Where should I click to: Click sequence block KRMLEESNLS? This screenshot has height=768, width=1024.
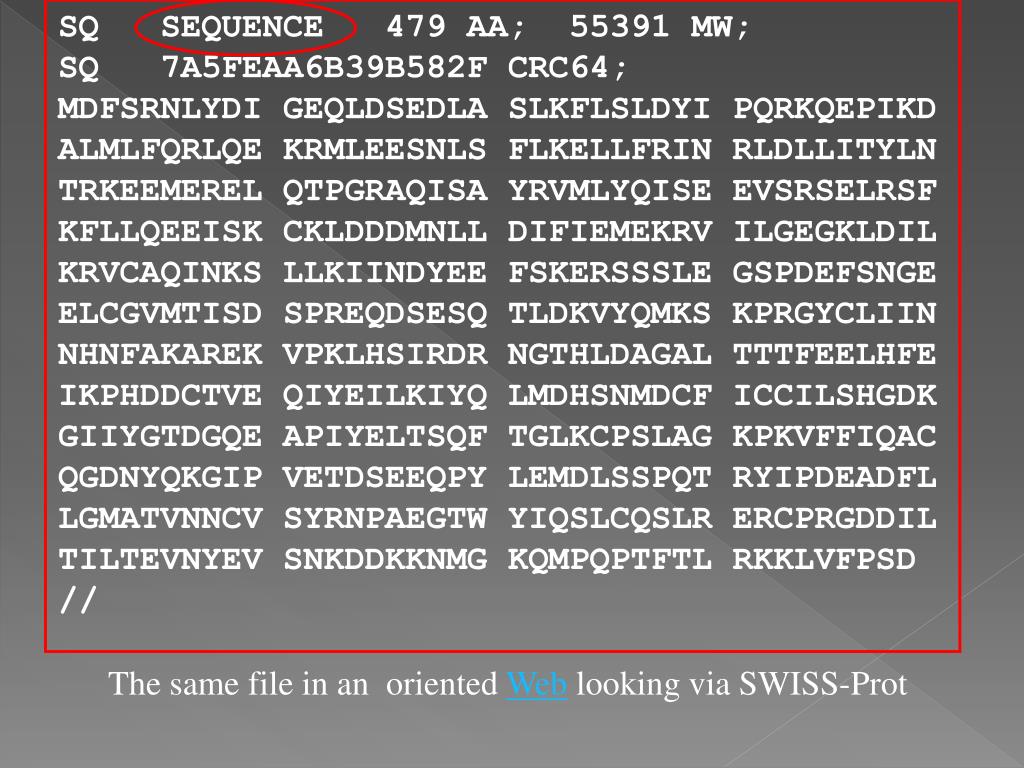click(385, 150)
